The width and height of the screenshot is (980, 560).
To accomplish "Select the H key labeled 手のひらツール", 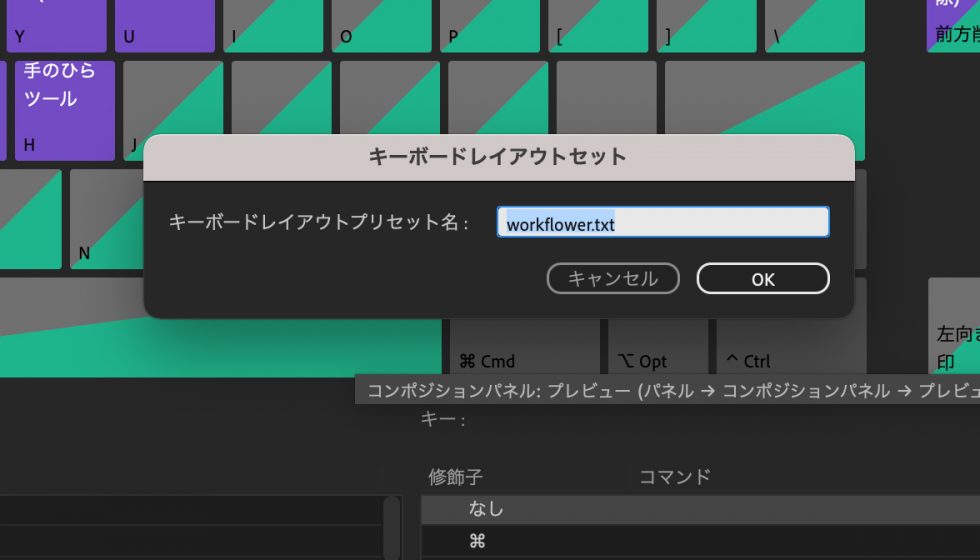I will 65,111.
